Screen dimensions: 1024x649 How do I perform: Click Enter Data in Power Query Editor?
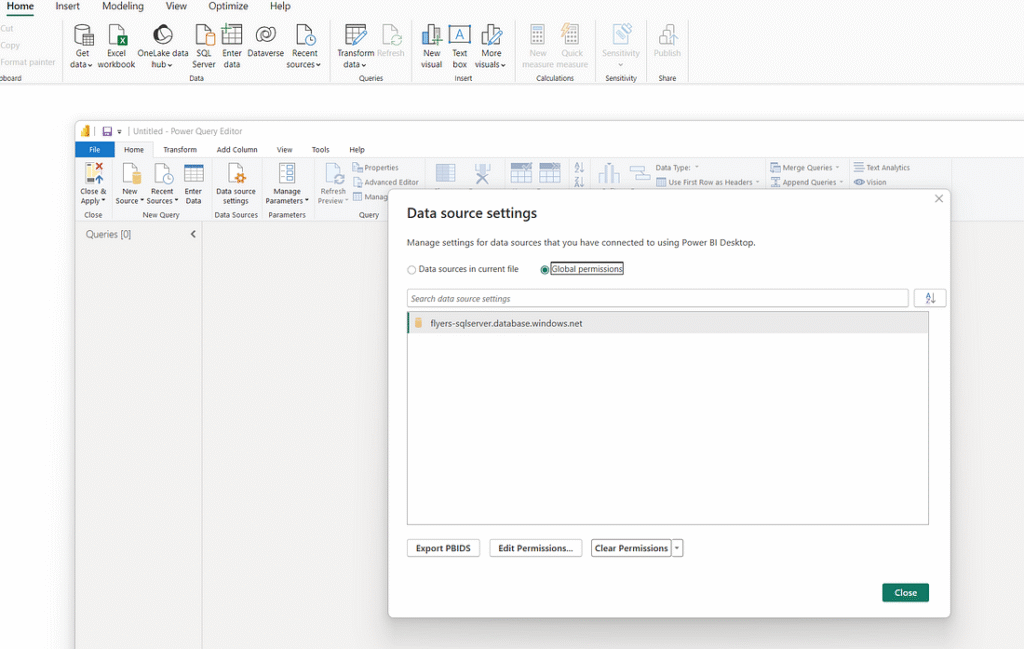[x=193, y=183]
